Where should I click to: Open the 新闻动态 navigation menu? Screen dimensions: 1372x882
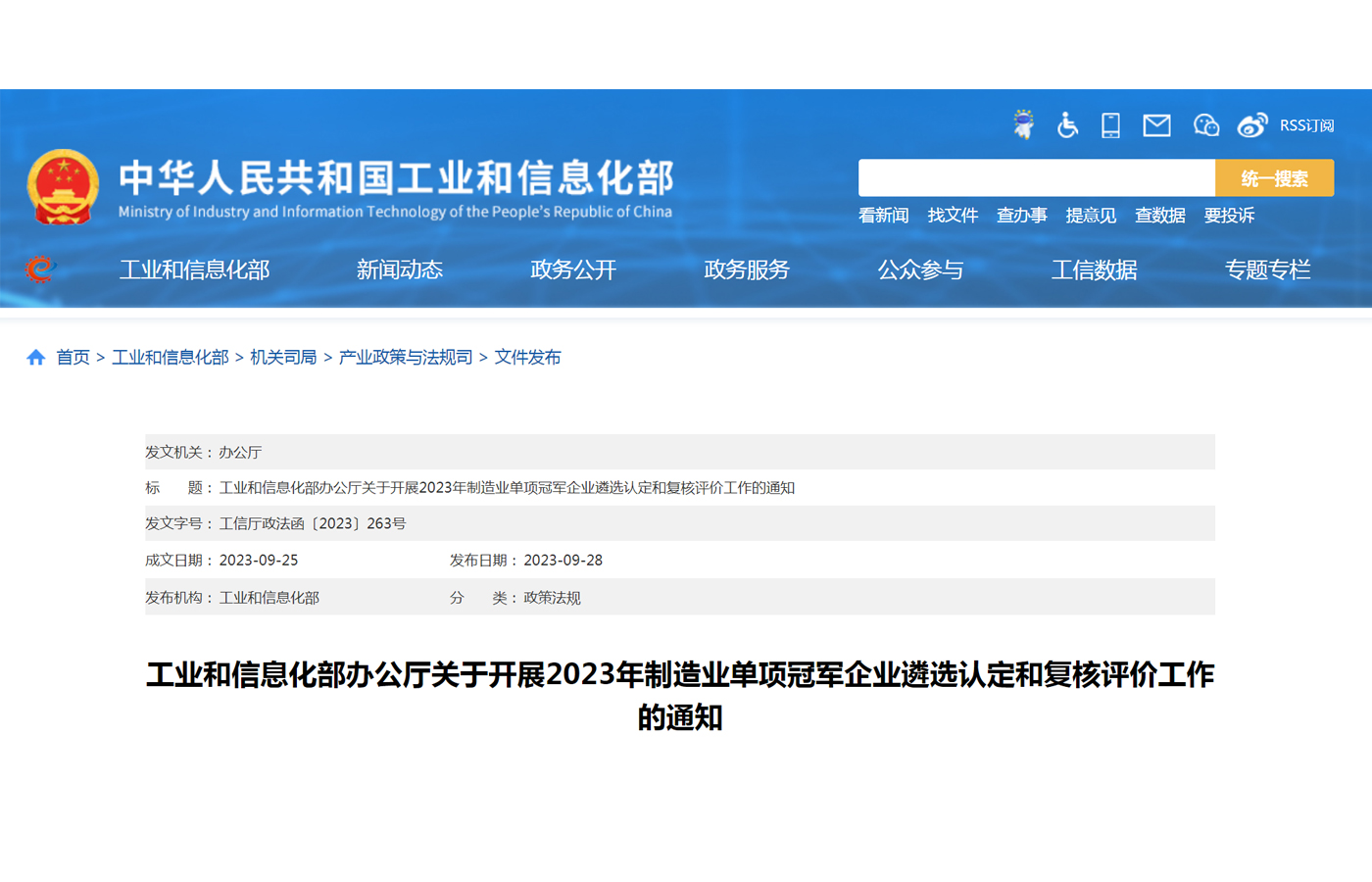tap(400, 269)
